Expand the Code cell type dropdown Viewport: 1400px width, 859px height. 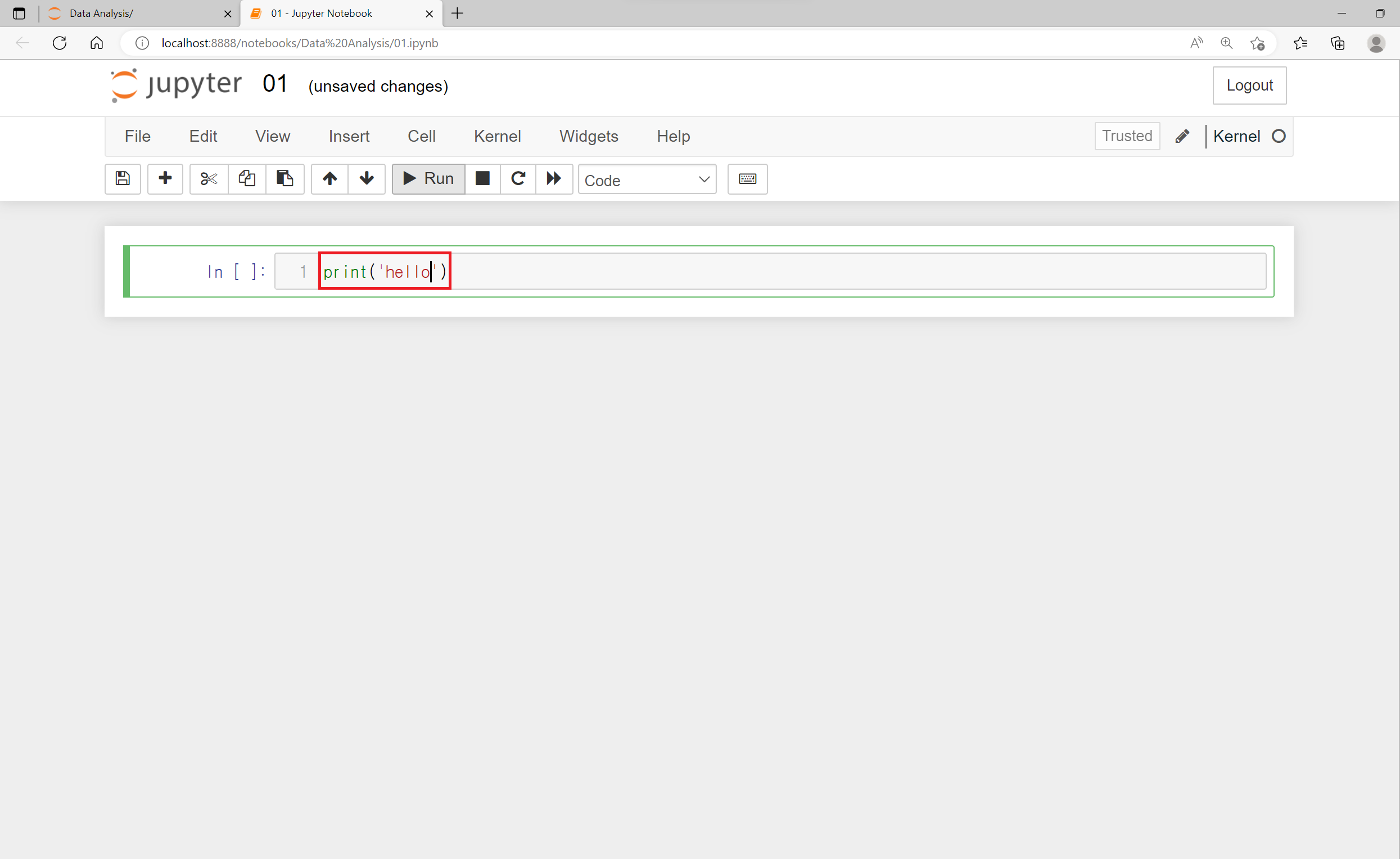click(x=647, y=179)
